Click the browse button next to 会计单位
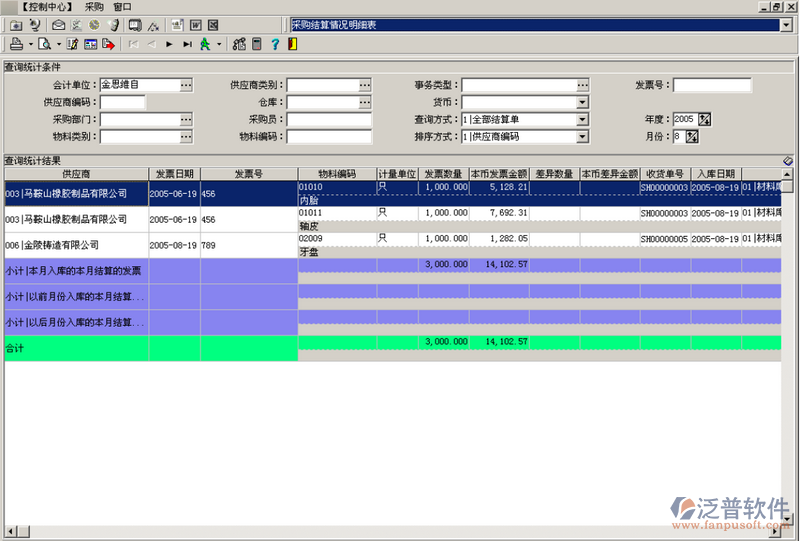This screenshot has width=800, height=541. pos(186,85)
